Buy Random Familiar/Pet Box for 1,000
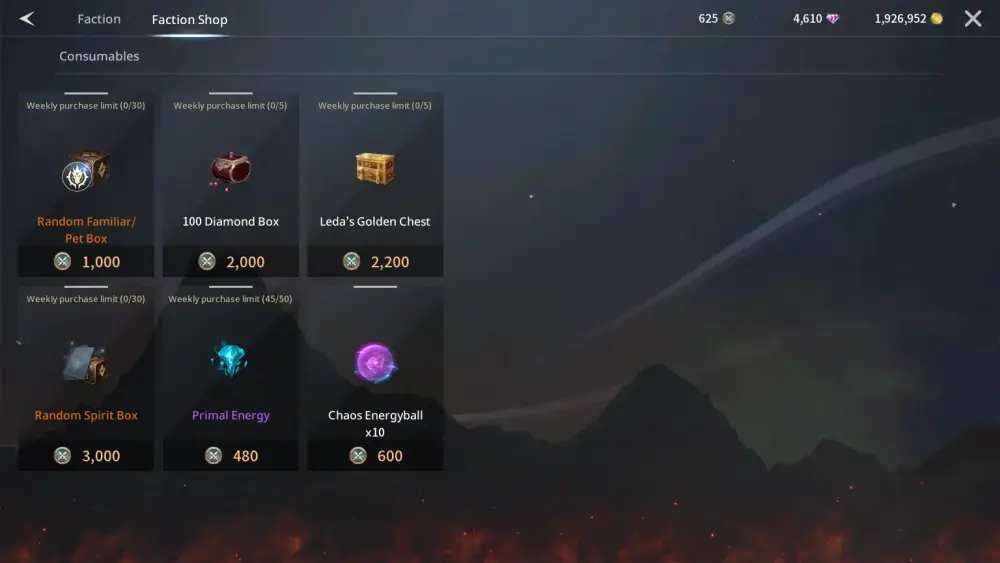1000x563 pixels. 86,261
